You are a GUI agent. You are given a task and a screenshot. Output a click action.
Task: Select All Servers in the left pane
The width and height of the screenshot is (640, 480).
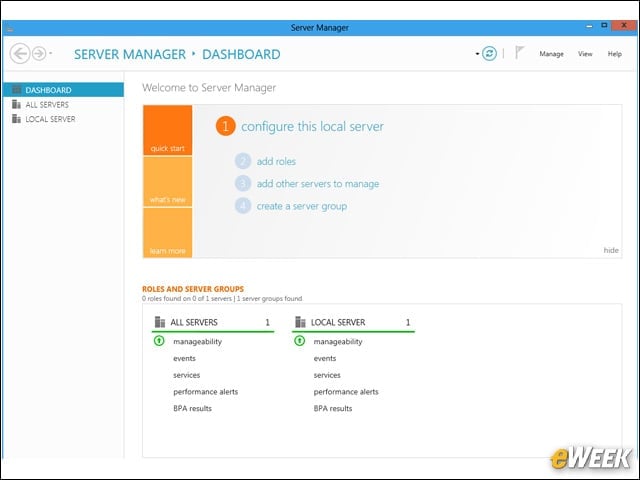click(x=63, y=104)
